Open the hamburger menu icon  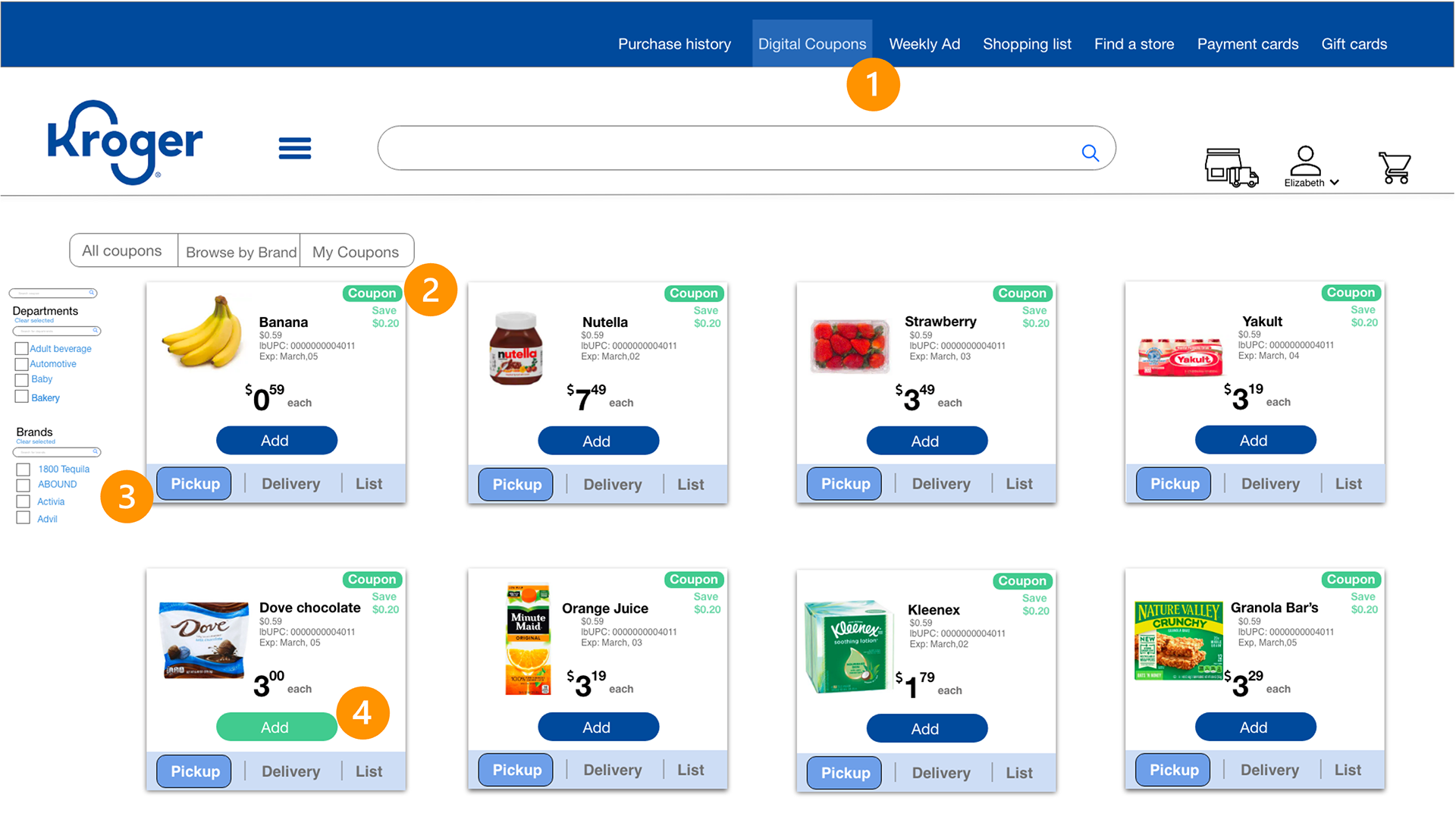295,148
